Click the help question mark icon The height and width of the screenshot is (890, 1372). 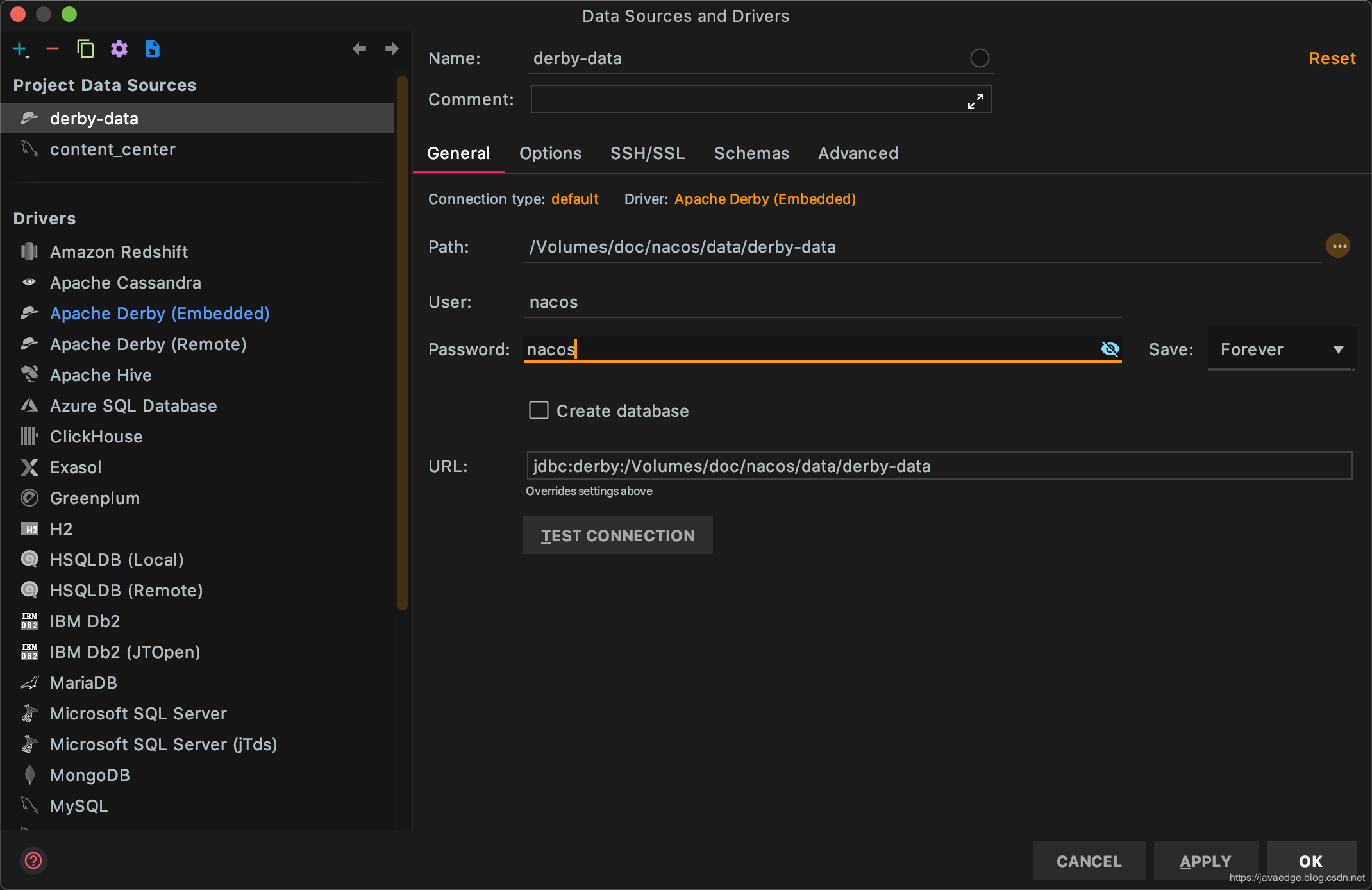pos(33,861)
